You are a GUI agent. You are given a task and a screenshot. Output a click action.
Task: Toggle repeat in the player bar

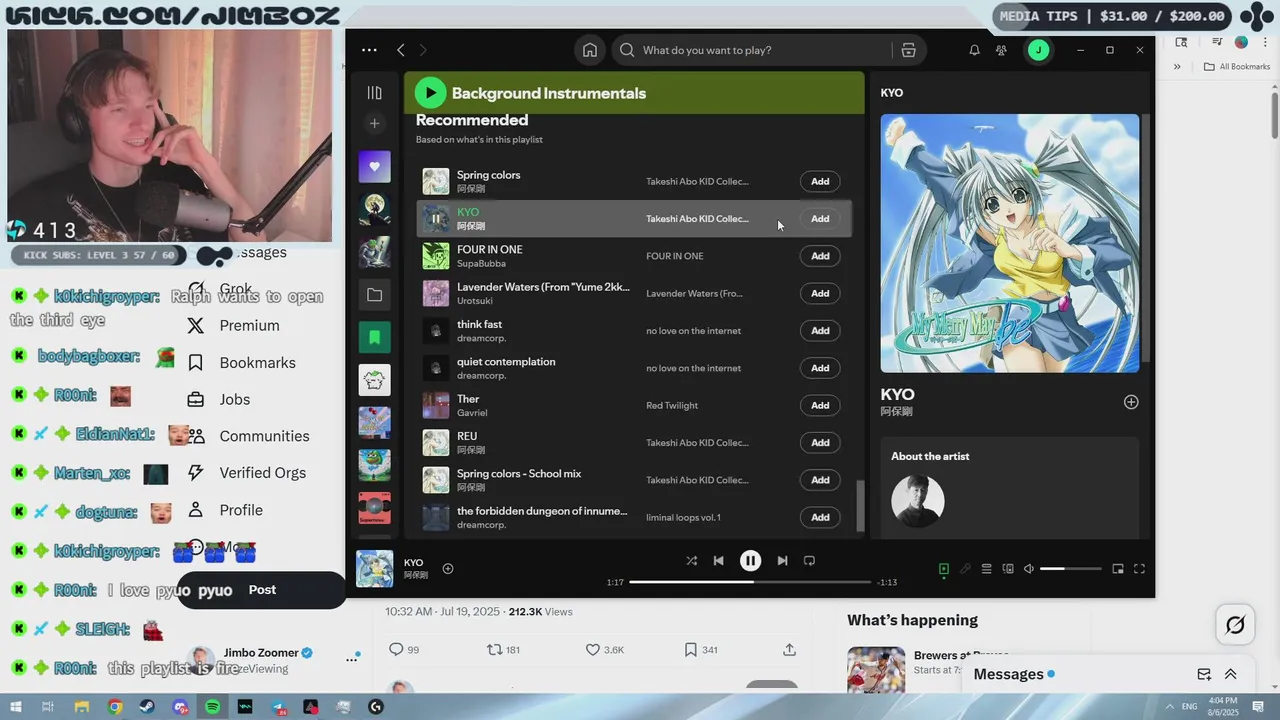[809, 561]
